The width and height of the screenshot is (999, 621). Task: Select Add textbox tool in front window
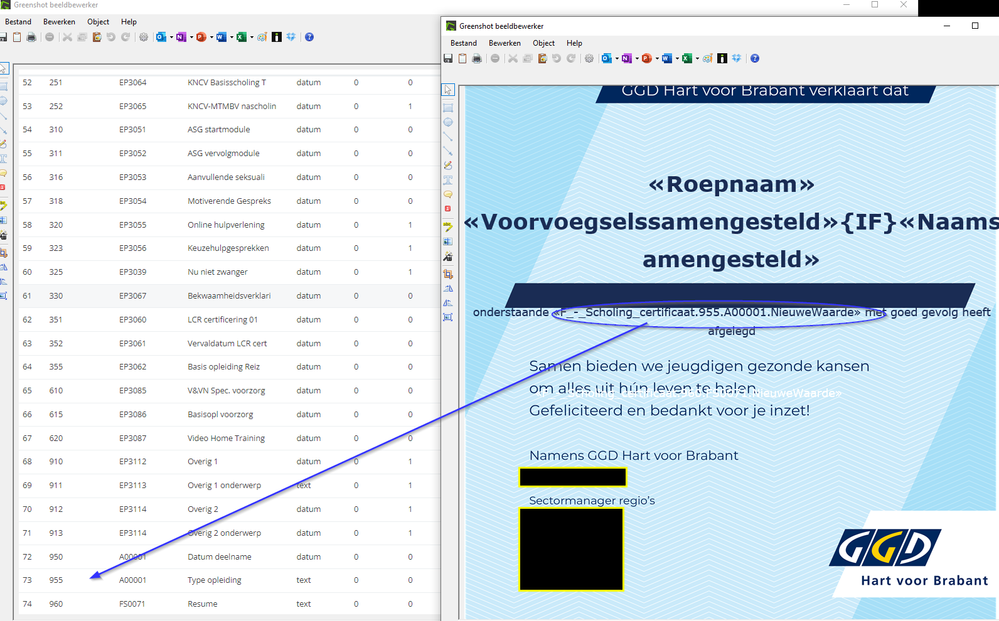(x=448, y=180)
